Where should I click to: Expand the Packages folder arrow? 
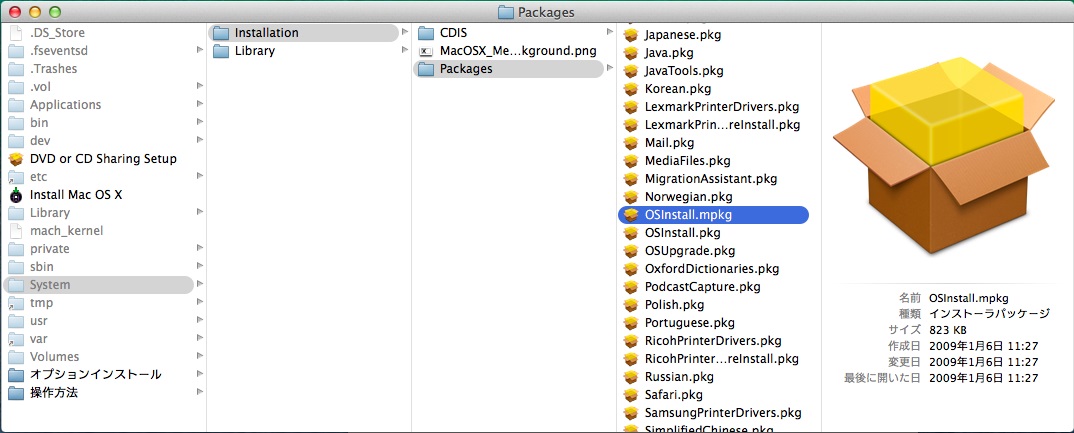pos(610,69)
